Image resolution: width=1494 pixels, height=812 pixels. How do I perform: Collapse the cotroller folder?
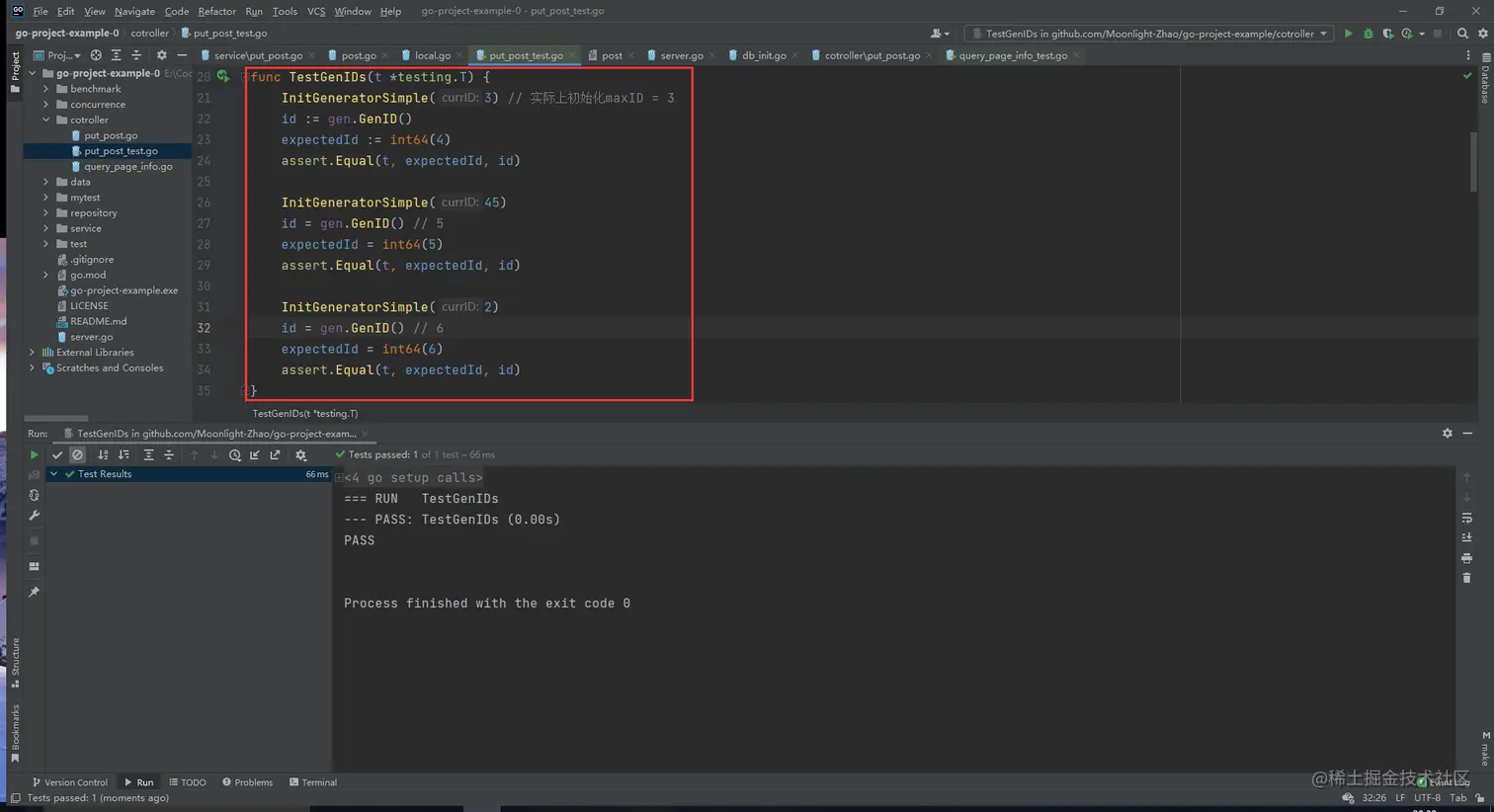[46, 120]
